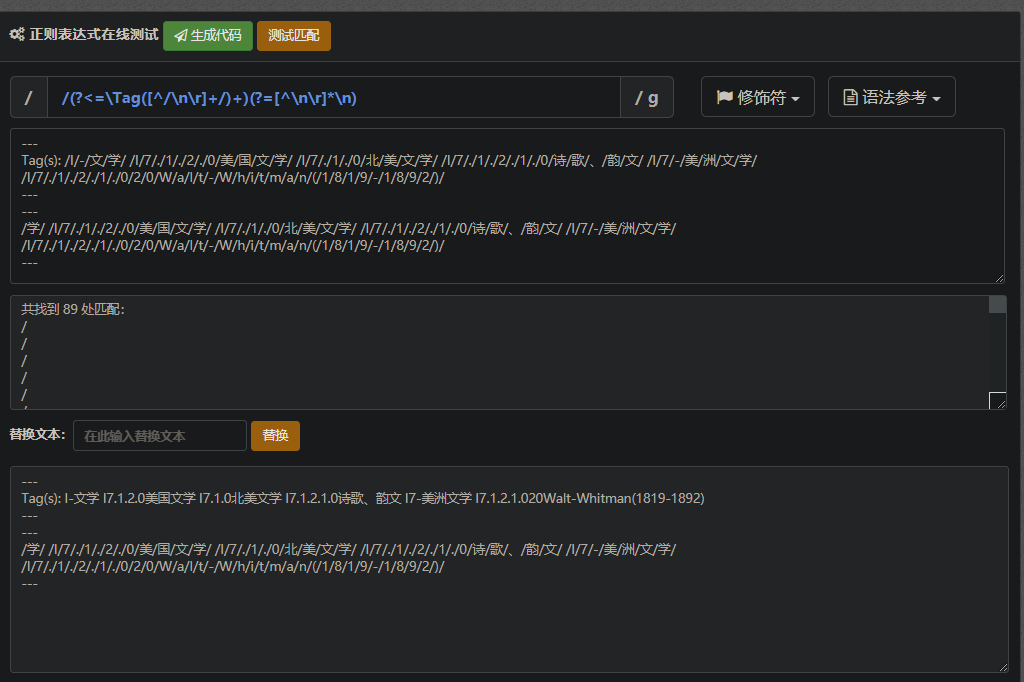Click the "/ g" flags suffix box
The width and height of the screenshot is (1024, 682).
(647, 98)
